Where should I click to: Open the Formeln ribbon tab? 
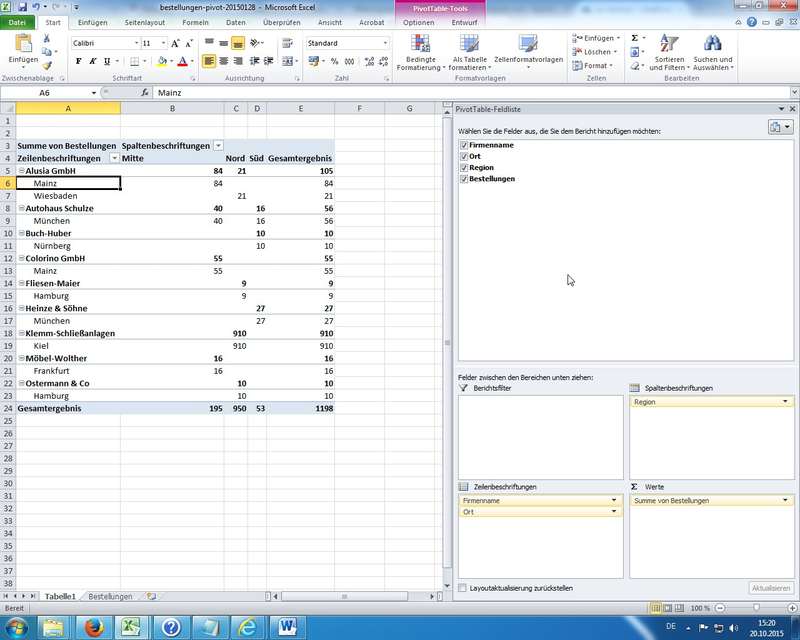pos(195,22)
